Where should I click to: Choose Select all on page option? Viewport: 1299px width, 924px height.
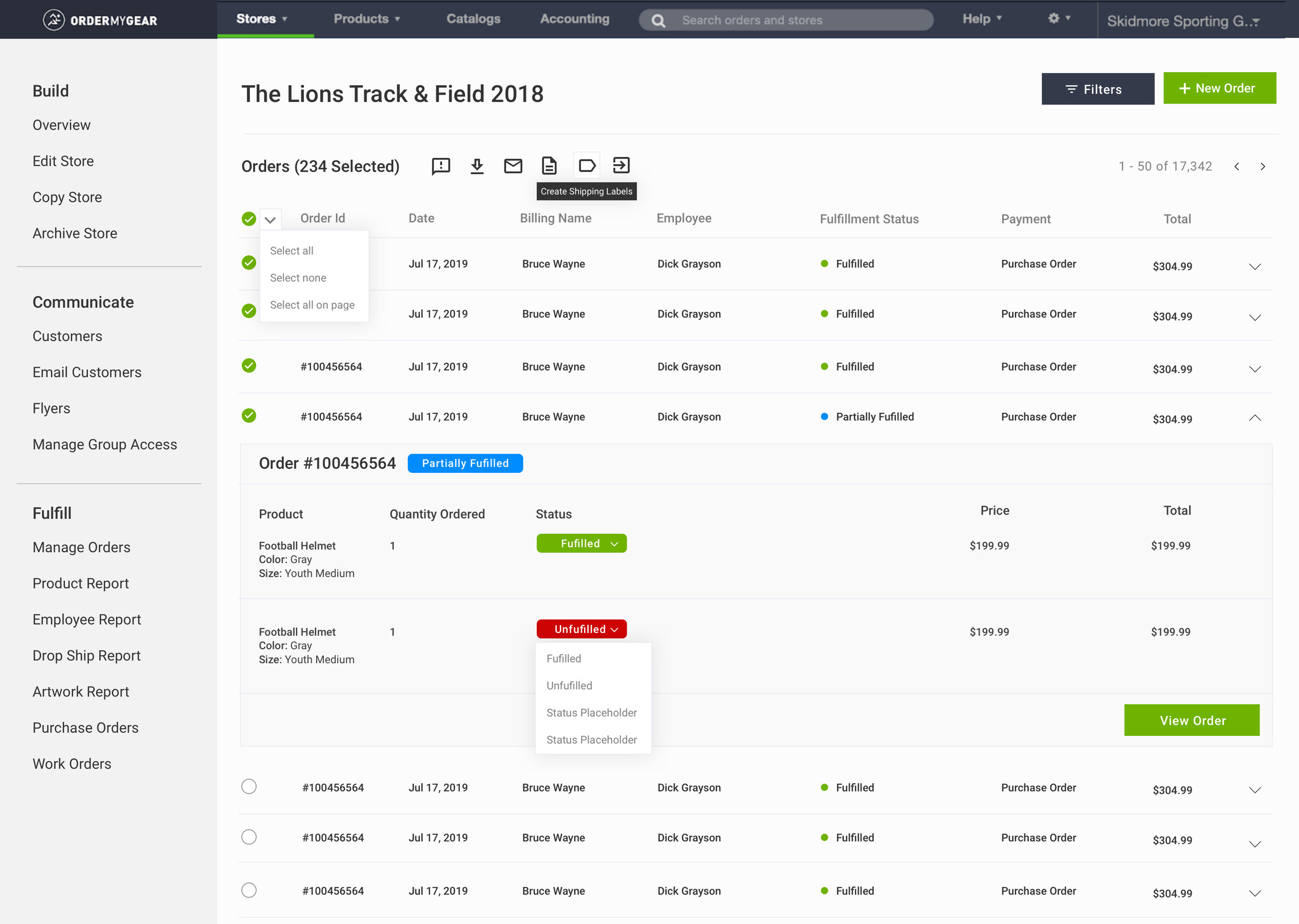click(x=312, y=305)
